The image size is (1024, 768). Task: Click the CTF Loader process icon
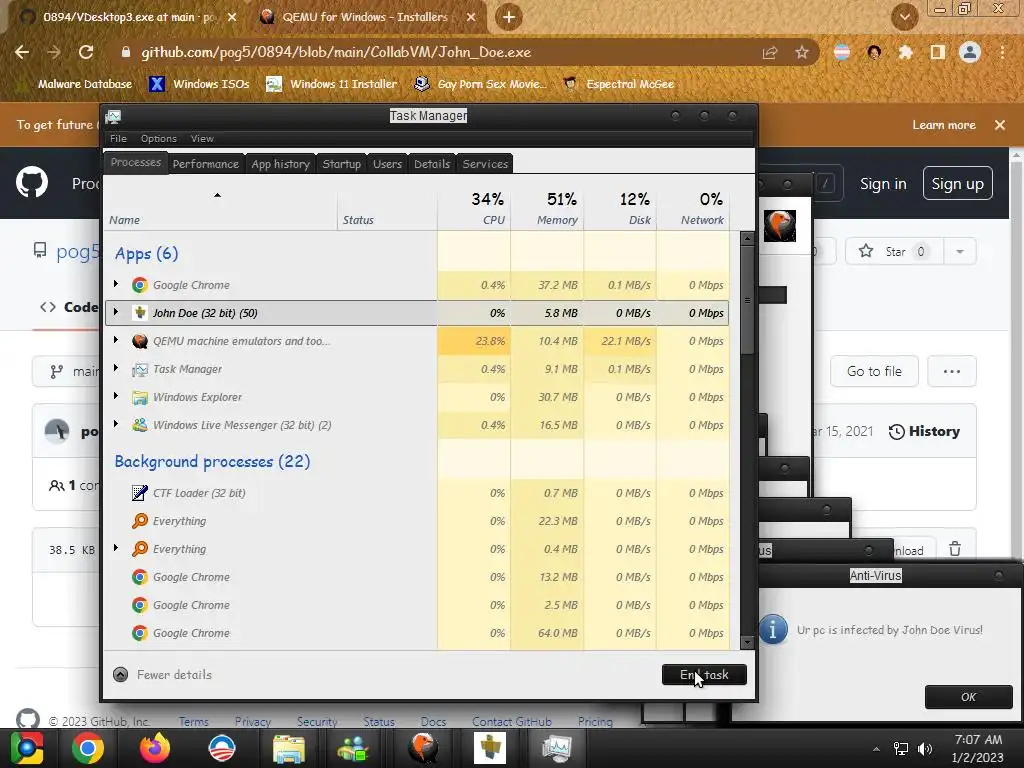tap(139, 493)
